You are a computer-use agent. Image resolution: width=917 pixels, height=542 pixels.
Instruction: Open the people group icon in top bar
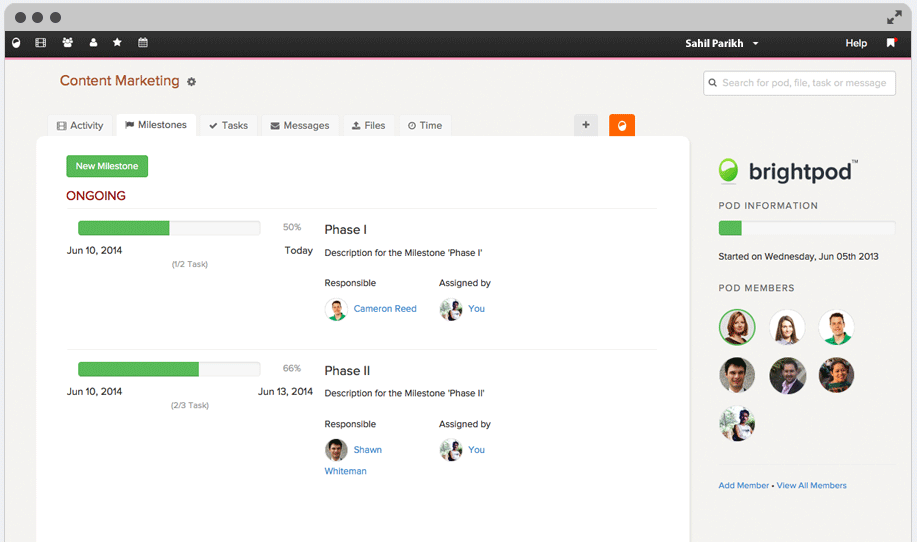point(67,43)
